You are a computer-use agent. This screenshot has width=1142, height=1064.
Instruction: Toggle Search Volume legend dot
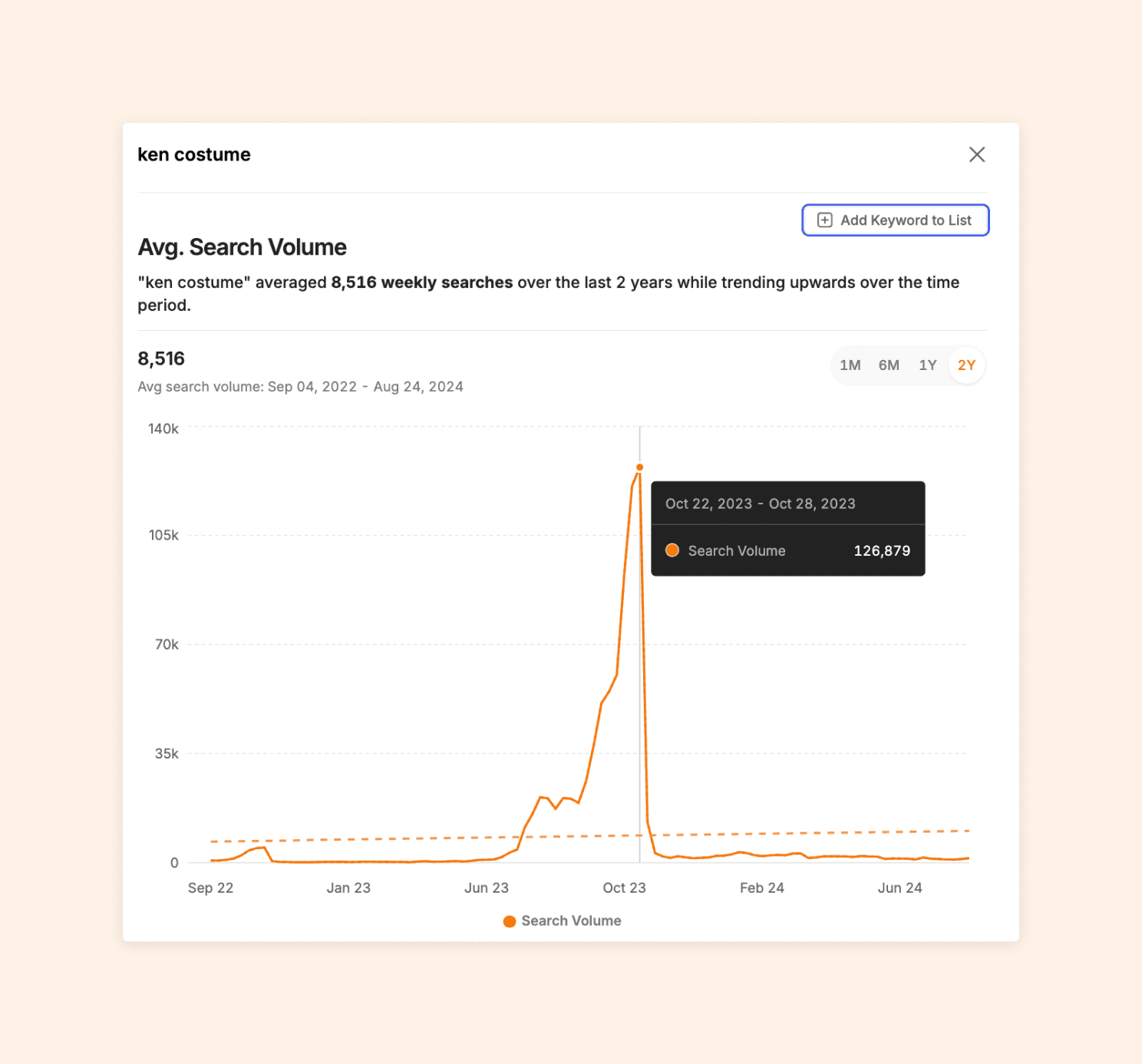click(x=509, y=921)
